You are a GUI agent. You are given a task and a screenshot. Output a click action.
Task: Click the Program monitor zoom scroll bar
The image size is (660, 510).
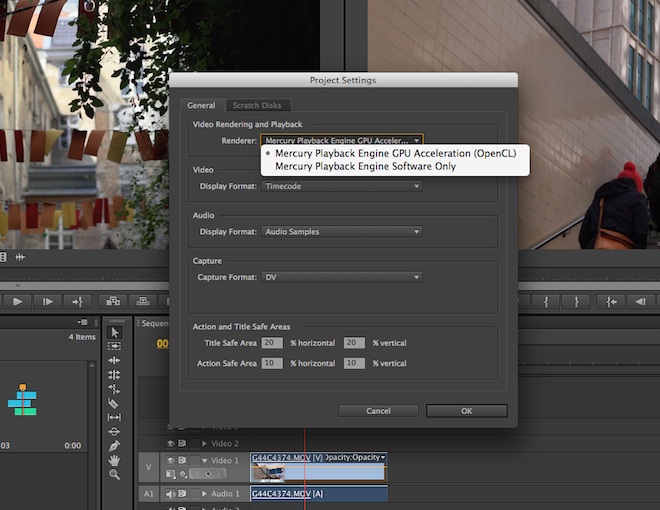click(589, 286)
